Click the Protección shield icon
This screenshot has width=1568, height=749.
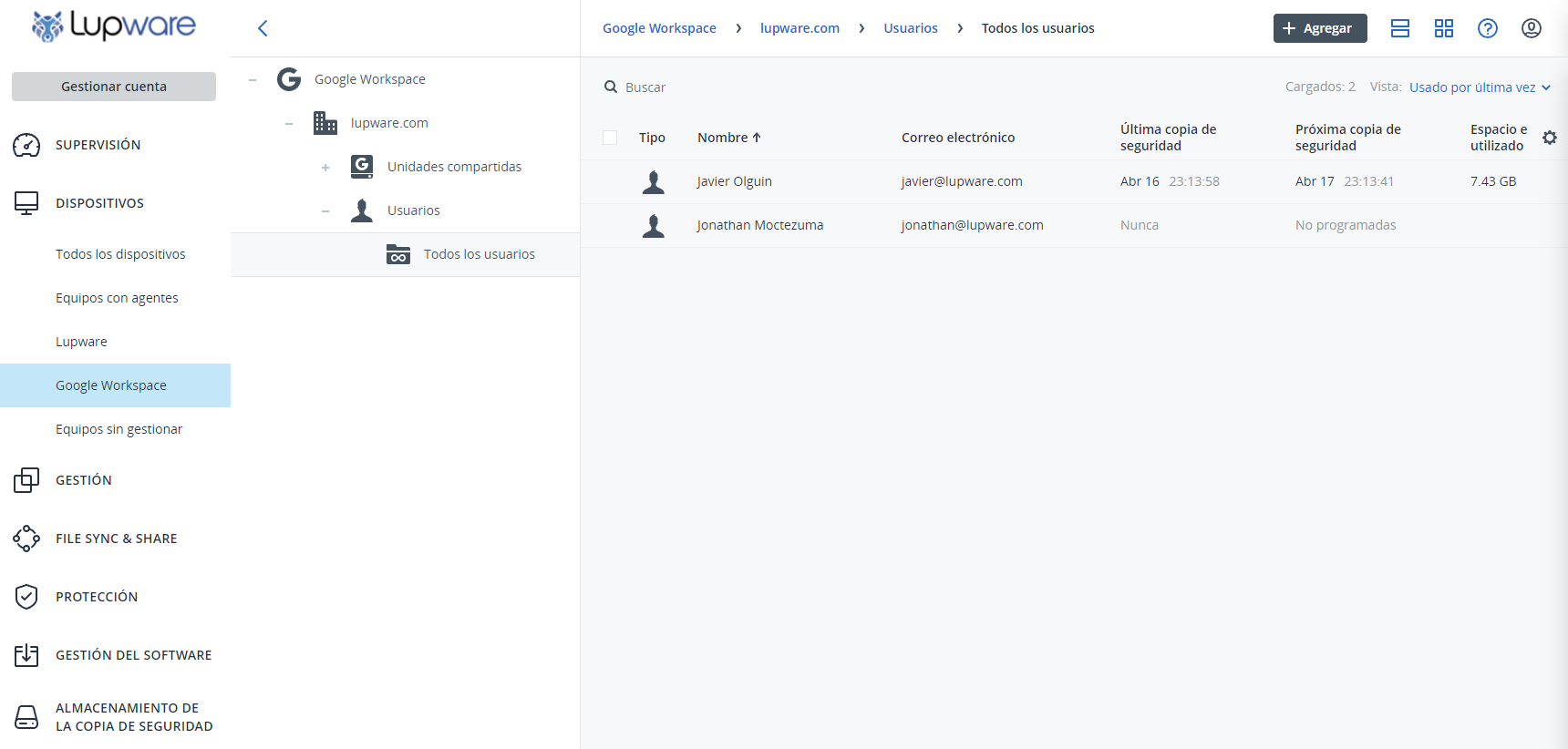(x=26, y=597)
